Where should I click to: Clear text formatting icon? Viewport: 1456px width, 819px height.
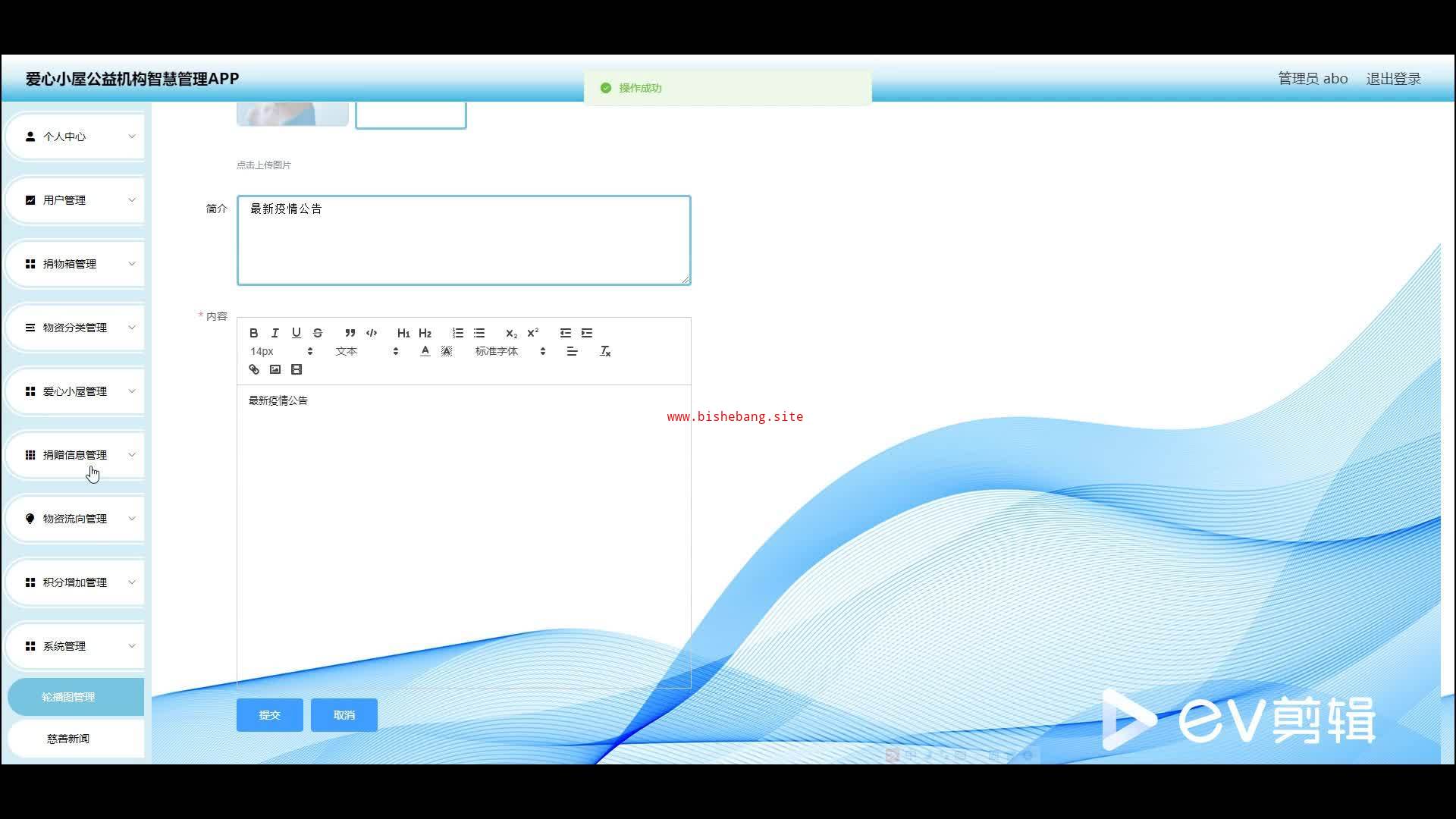pyautogui.click(x=605, y=351)
